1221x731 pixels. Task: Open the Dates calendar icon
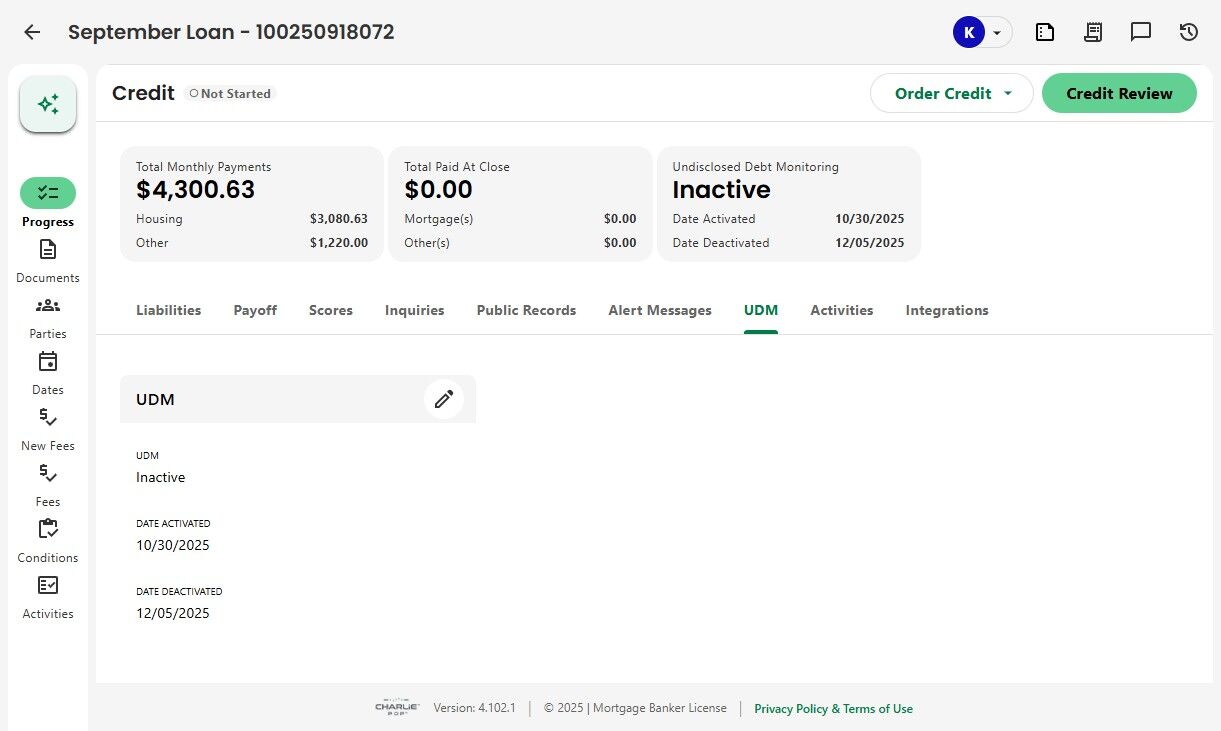point(48,362)
